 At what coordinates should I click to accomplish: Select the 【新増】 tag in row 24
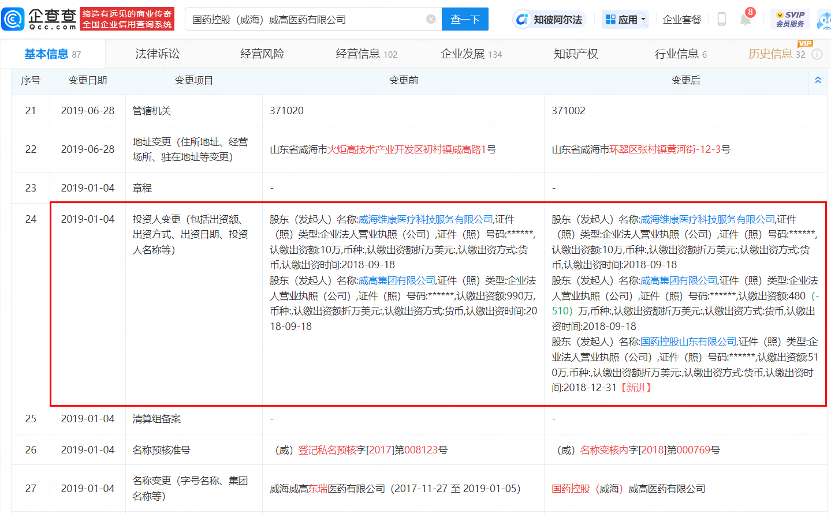[636, 387]
